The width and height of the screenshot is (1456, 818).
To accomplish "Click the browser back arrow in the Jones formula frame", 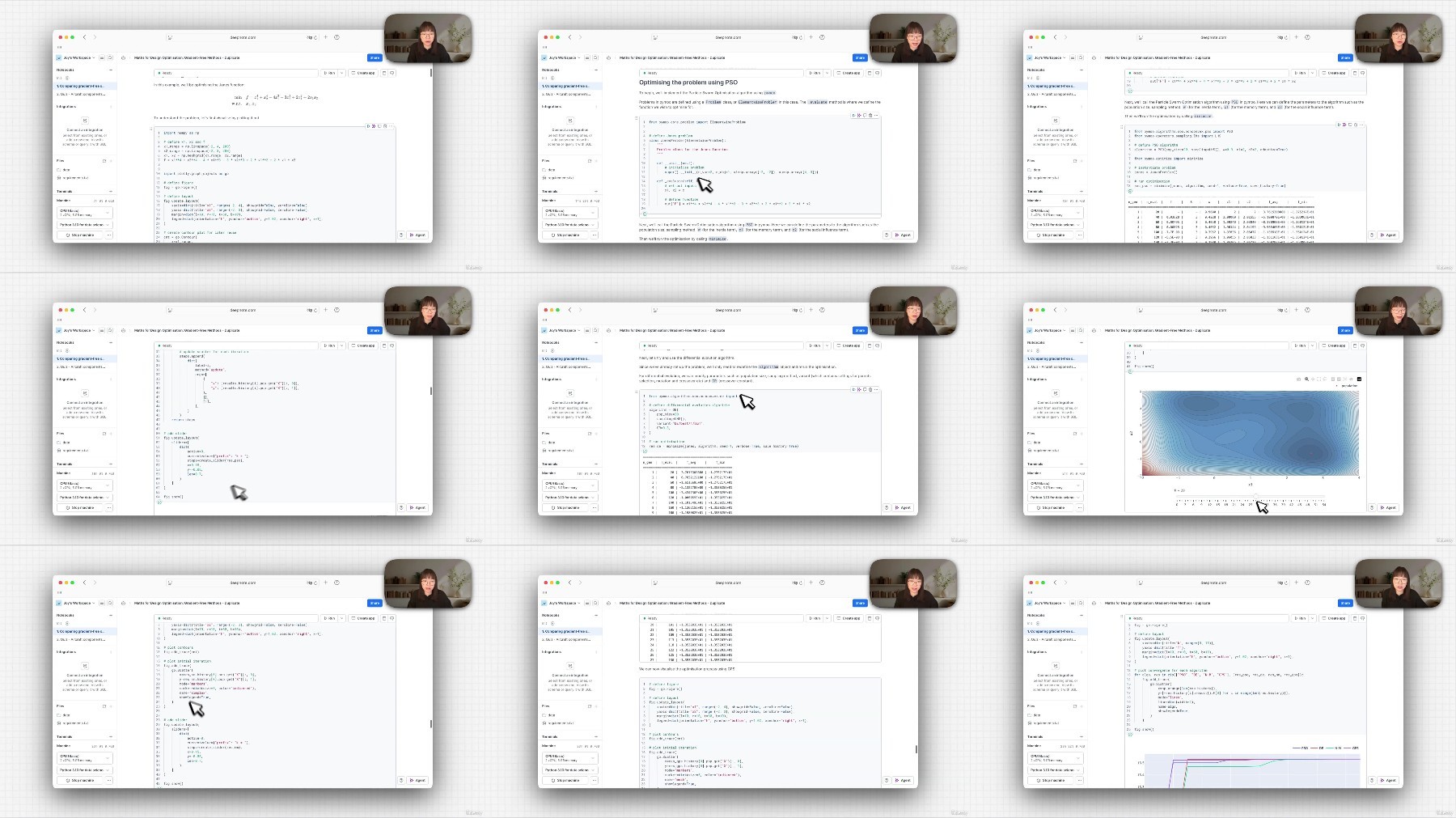I will click(84, 37).
